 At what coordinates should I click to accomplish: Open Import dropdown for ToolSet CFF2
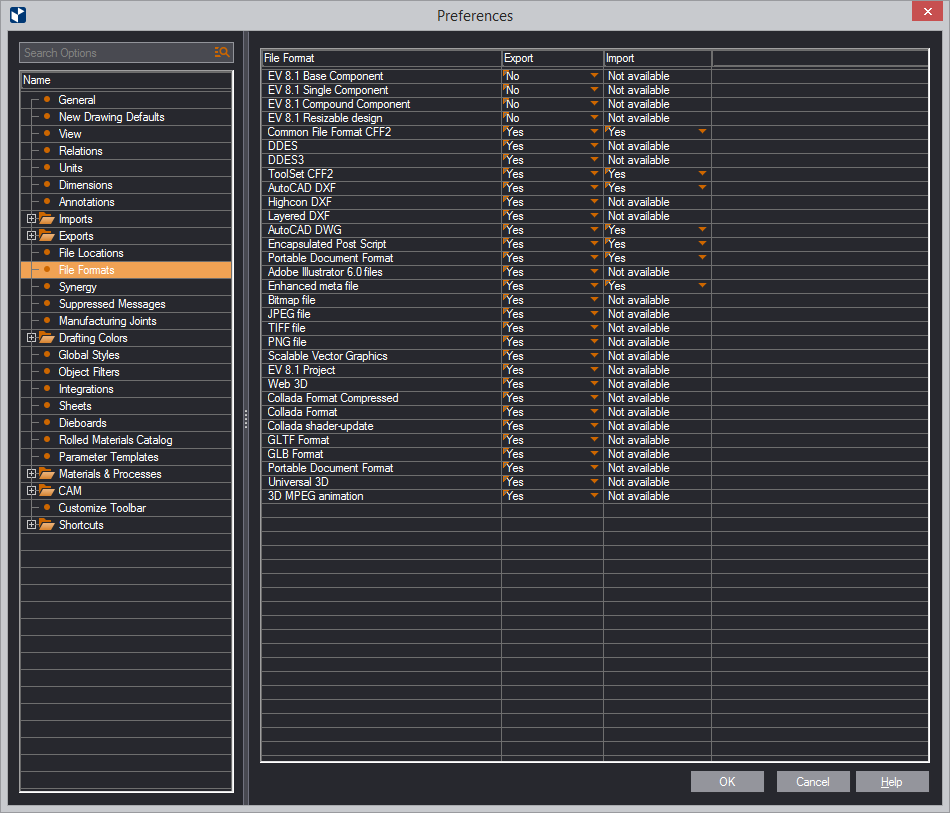tap(702, 174)
